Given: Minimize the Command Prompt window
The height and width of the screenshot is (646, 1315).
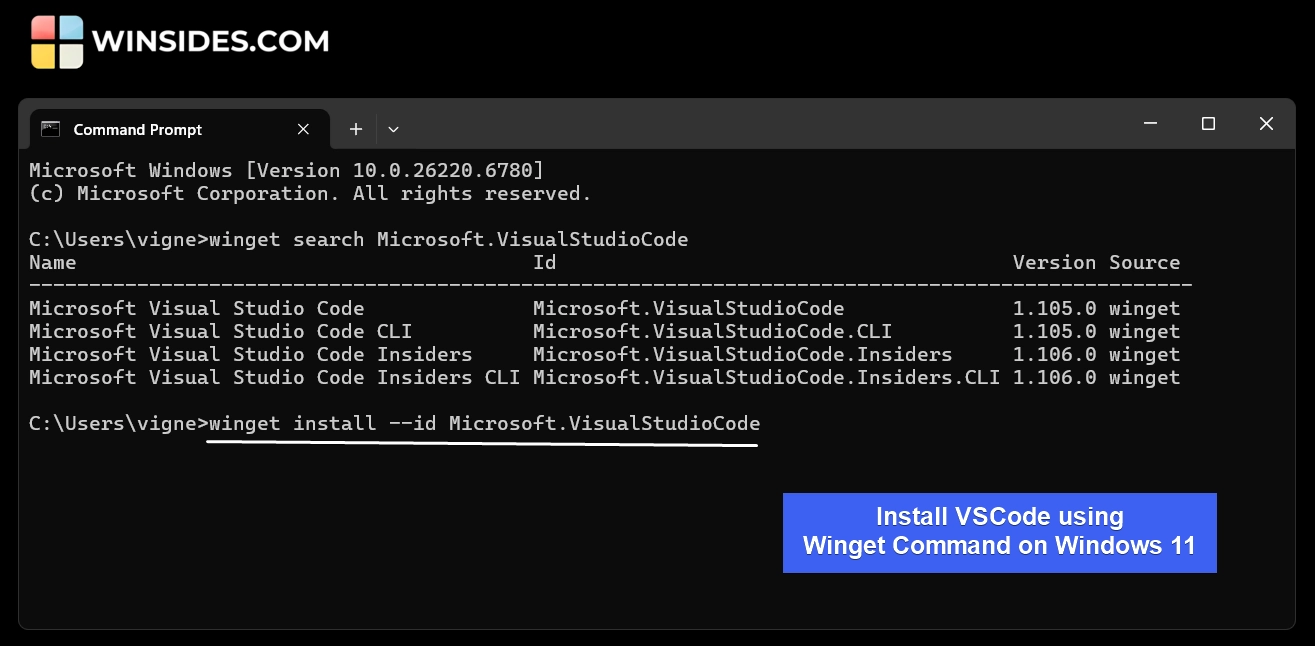Looking at the screenshot, I should (1150, 124).
